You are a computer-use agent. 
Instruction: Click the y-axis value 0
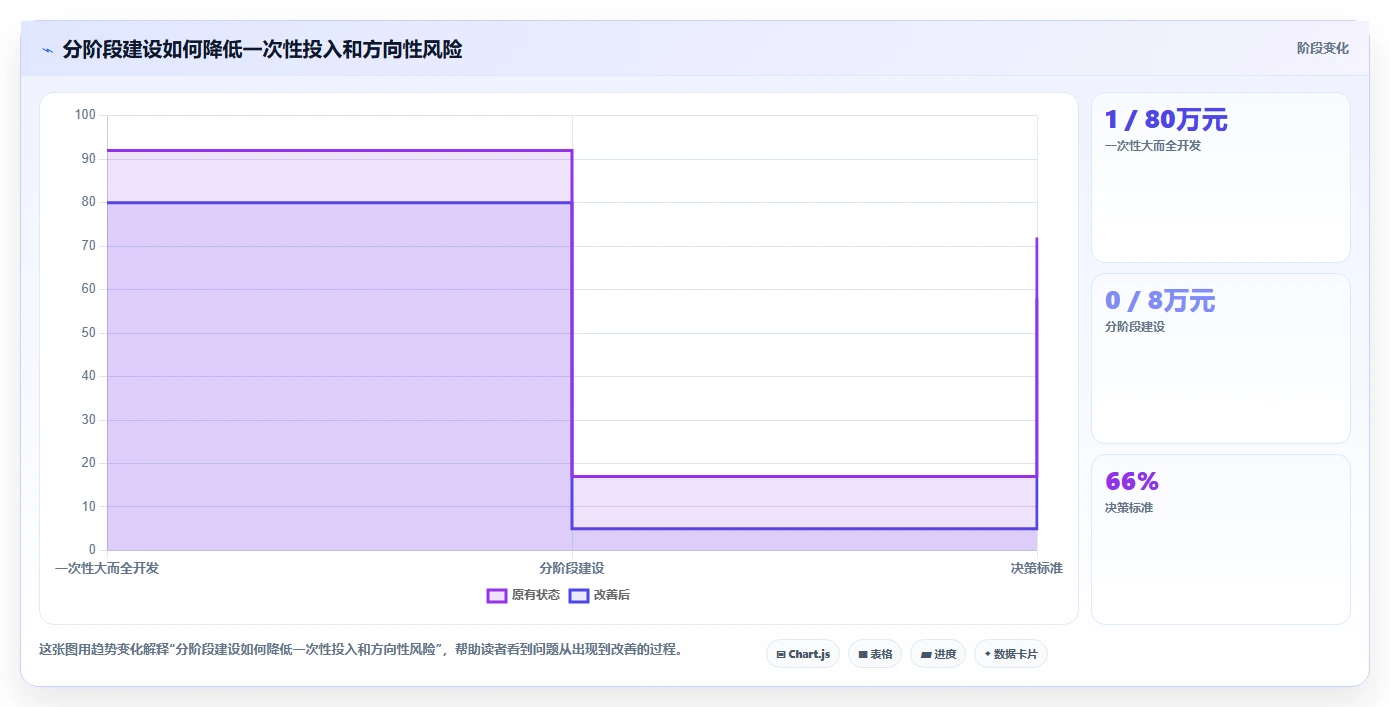click(93, 550)
